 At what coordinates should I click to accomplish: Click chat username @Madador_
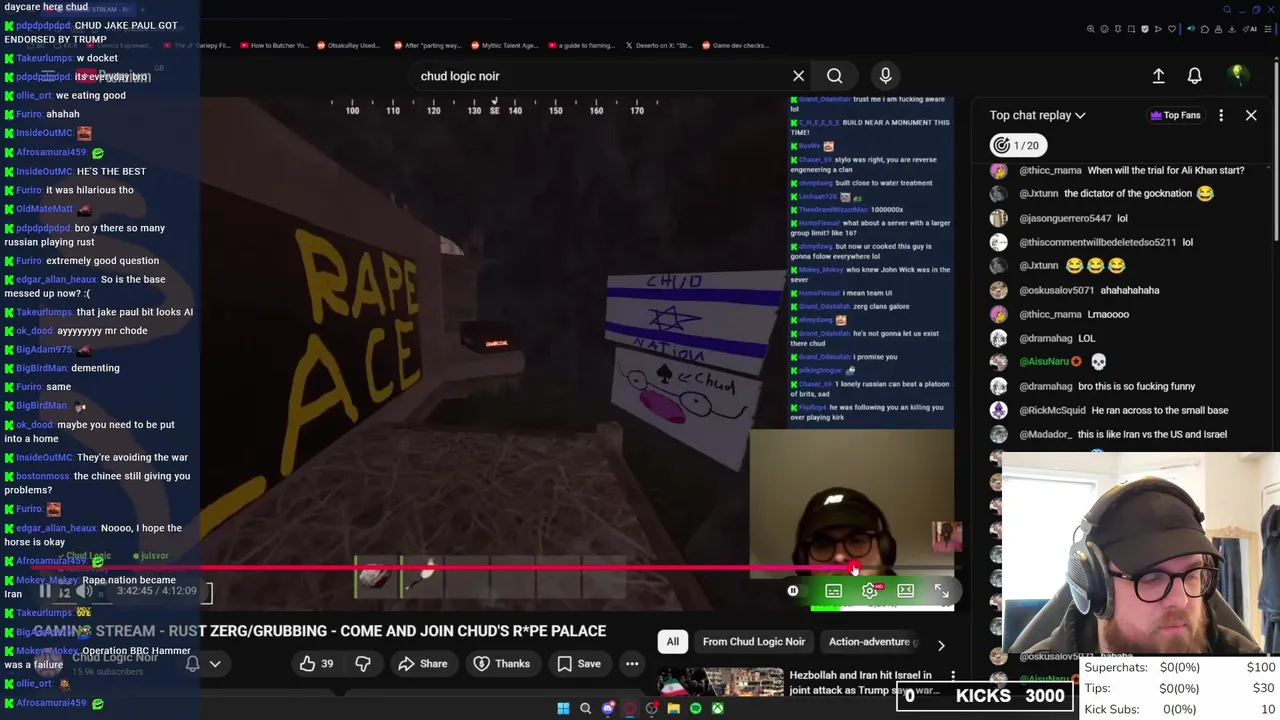[x=1045, y=434]
